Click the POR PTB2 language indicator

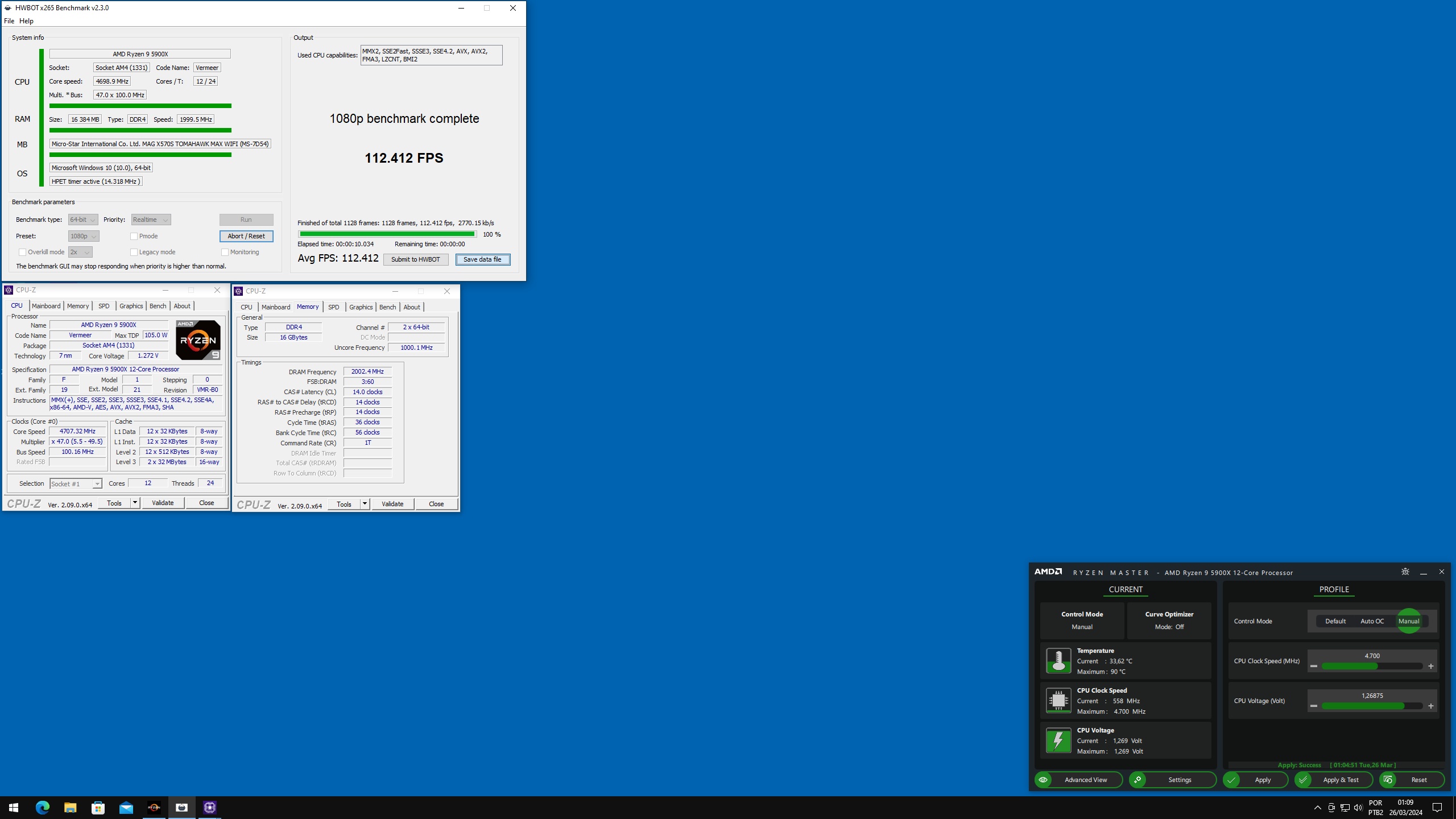pos(1375,808)
